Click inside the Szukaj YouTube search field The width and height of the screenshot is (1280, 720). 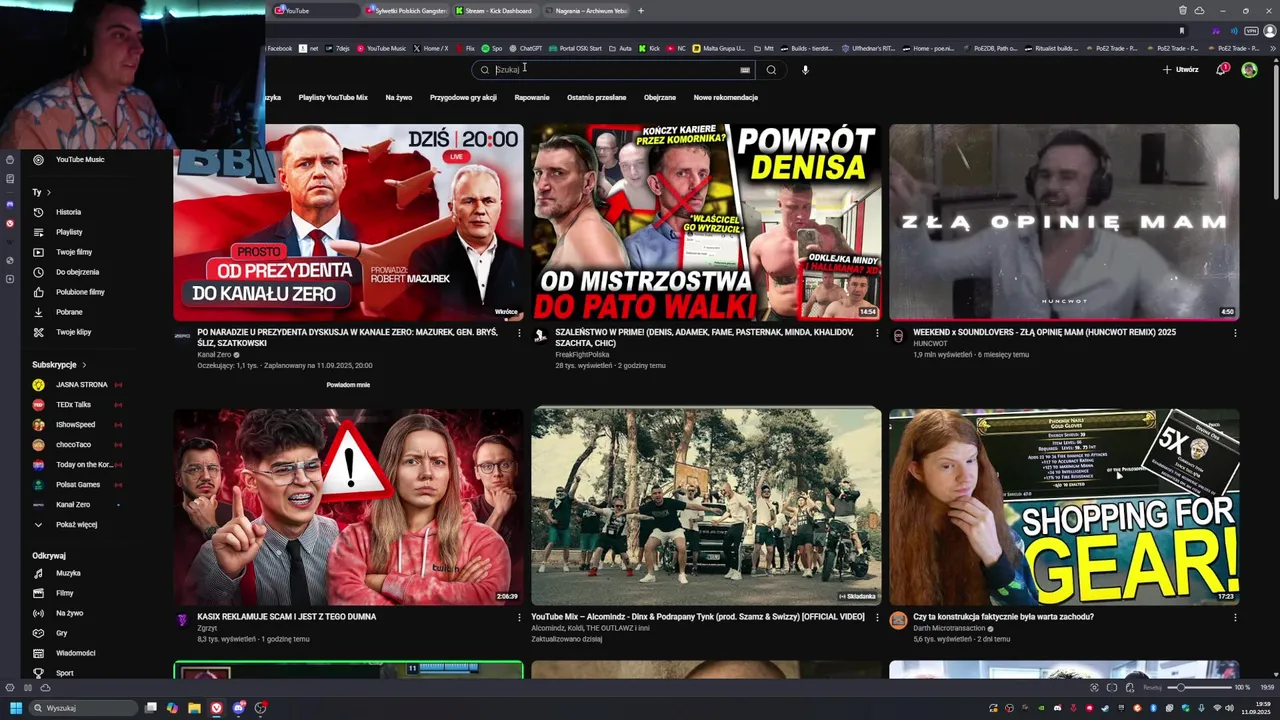[x=615, y=70]
